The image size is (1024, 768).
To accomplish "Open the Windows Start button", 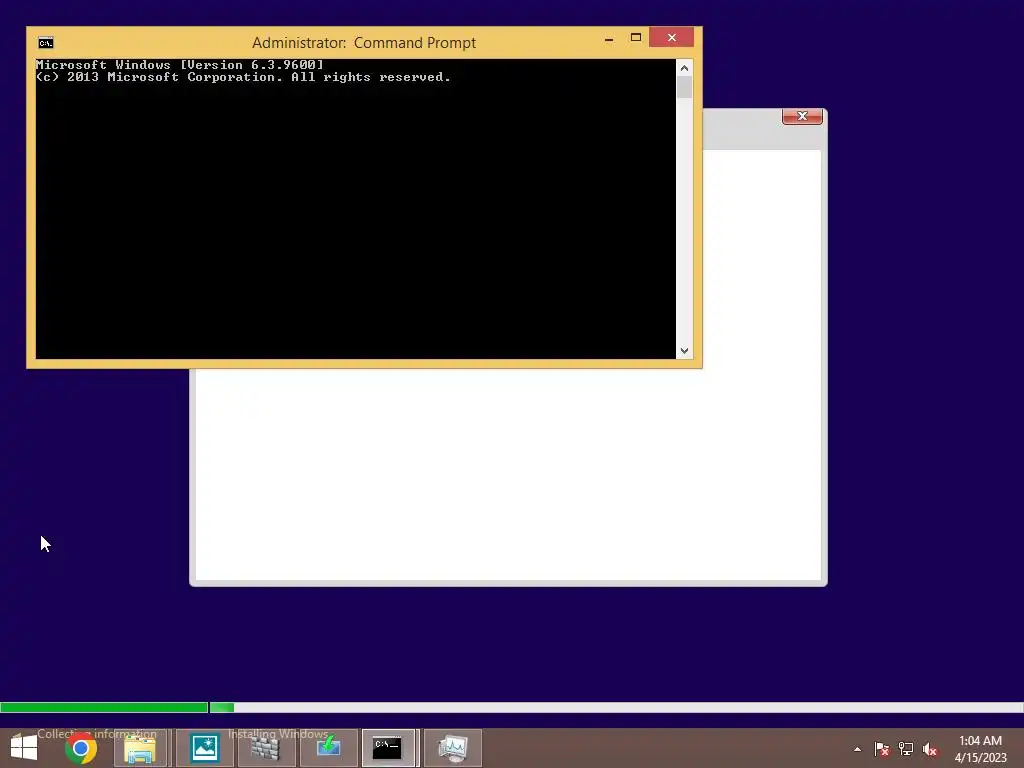I will pyautogui.click(x=24, y=748).
